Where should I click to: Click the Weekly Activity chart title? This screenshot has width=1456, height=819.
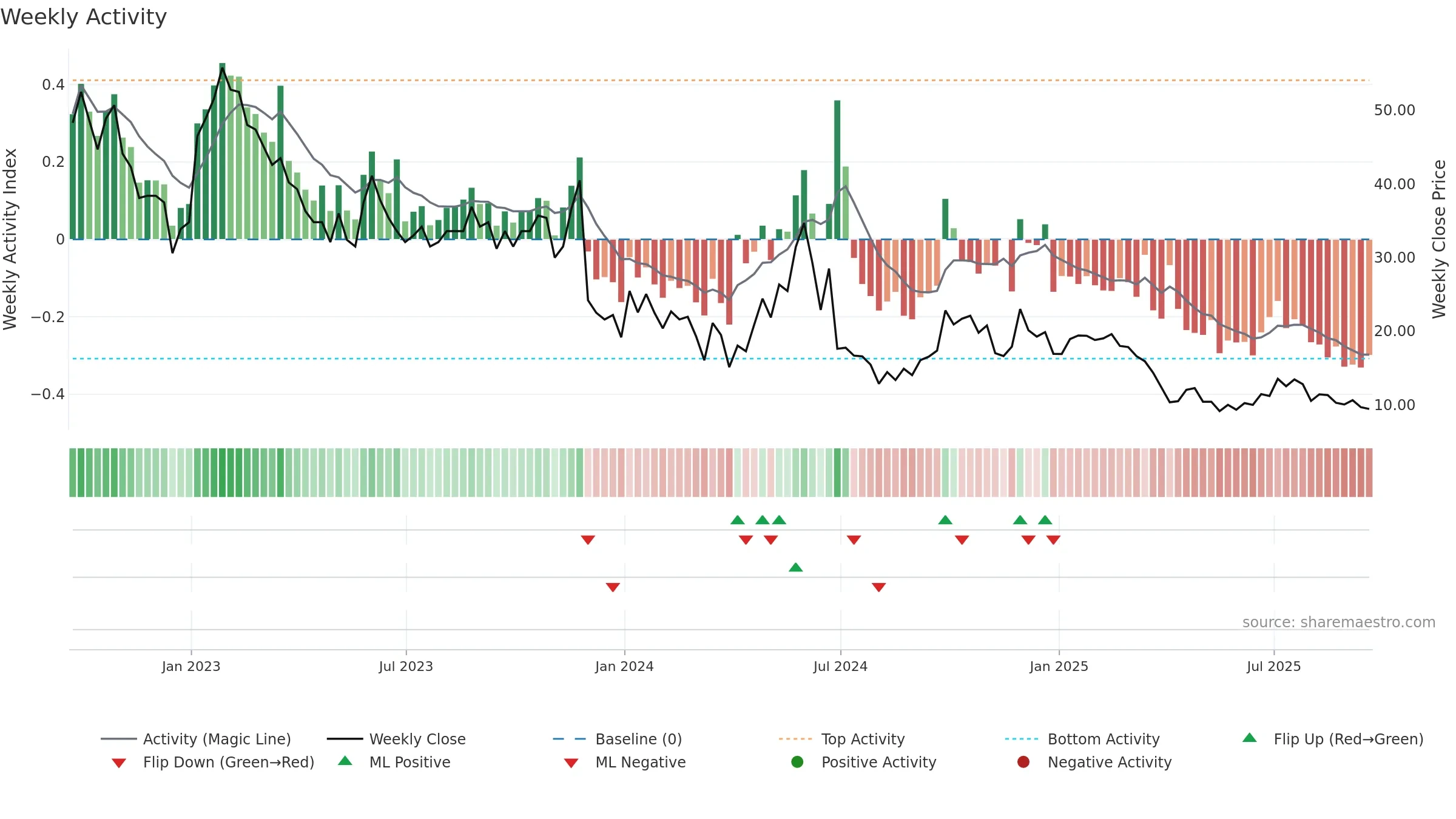tap(84, 17)
